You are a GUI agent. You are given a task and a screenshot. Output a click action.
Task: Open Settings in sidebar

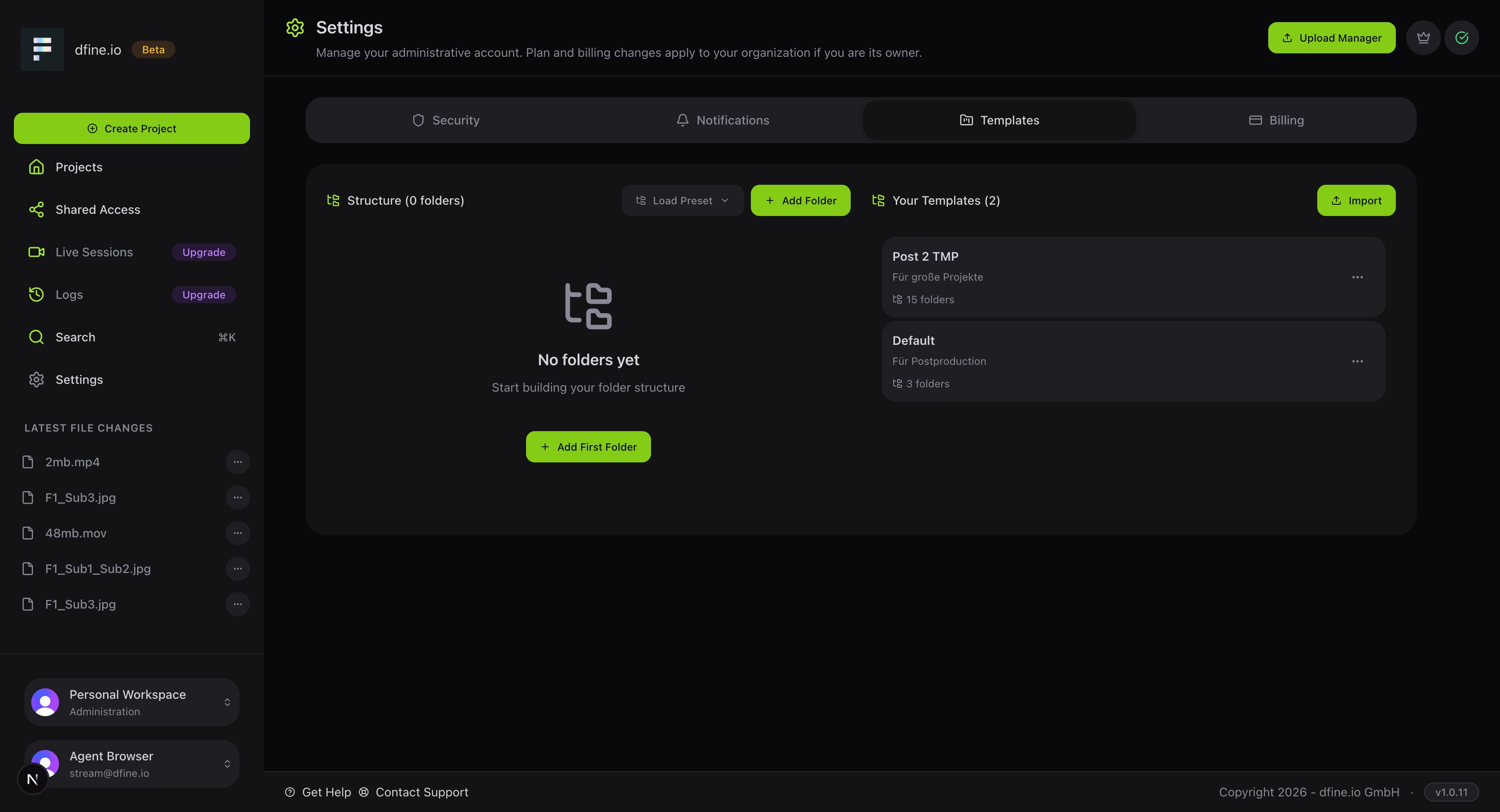coord(132,380)
